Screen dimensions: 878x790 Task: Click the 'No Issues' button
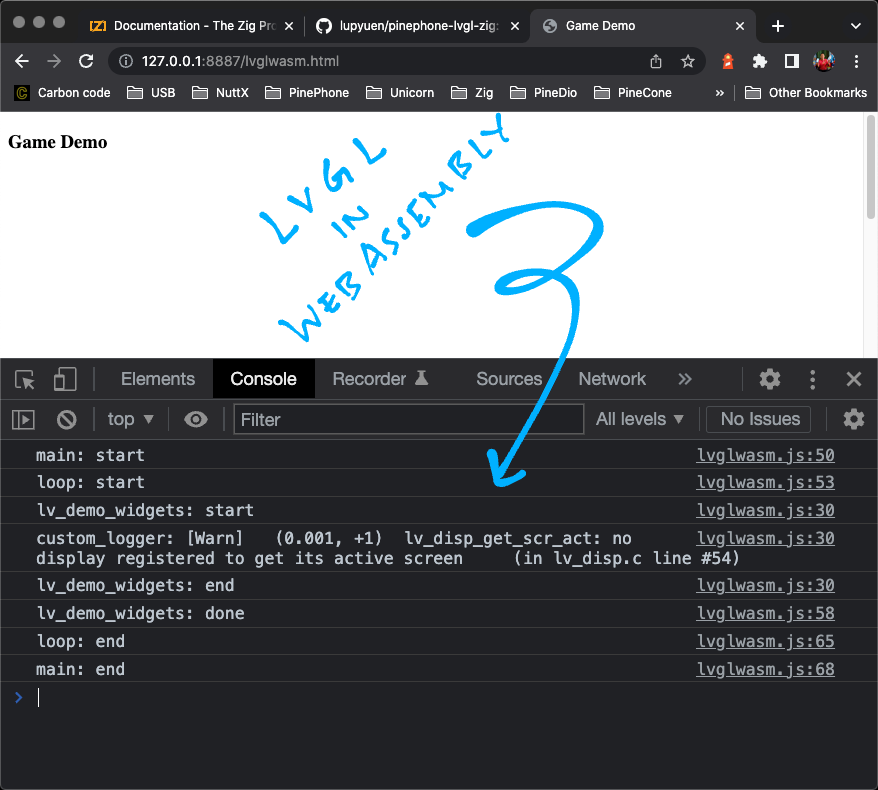(760, 419)
